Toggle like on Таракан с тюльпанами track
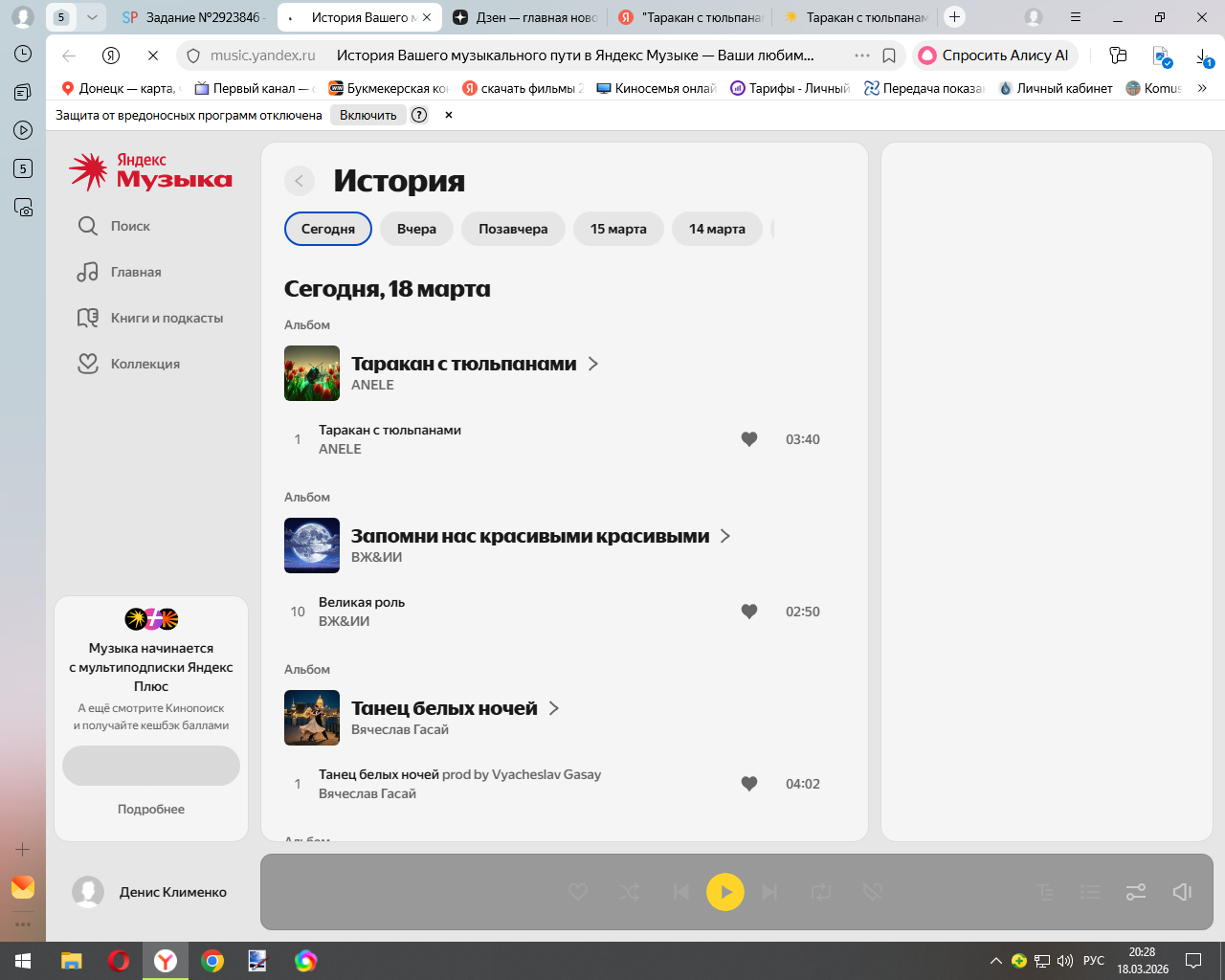This screenshot has width=1225, height=980. click(x=749, y=439)
